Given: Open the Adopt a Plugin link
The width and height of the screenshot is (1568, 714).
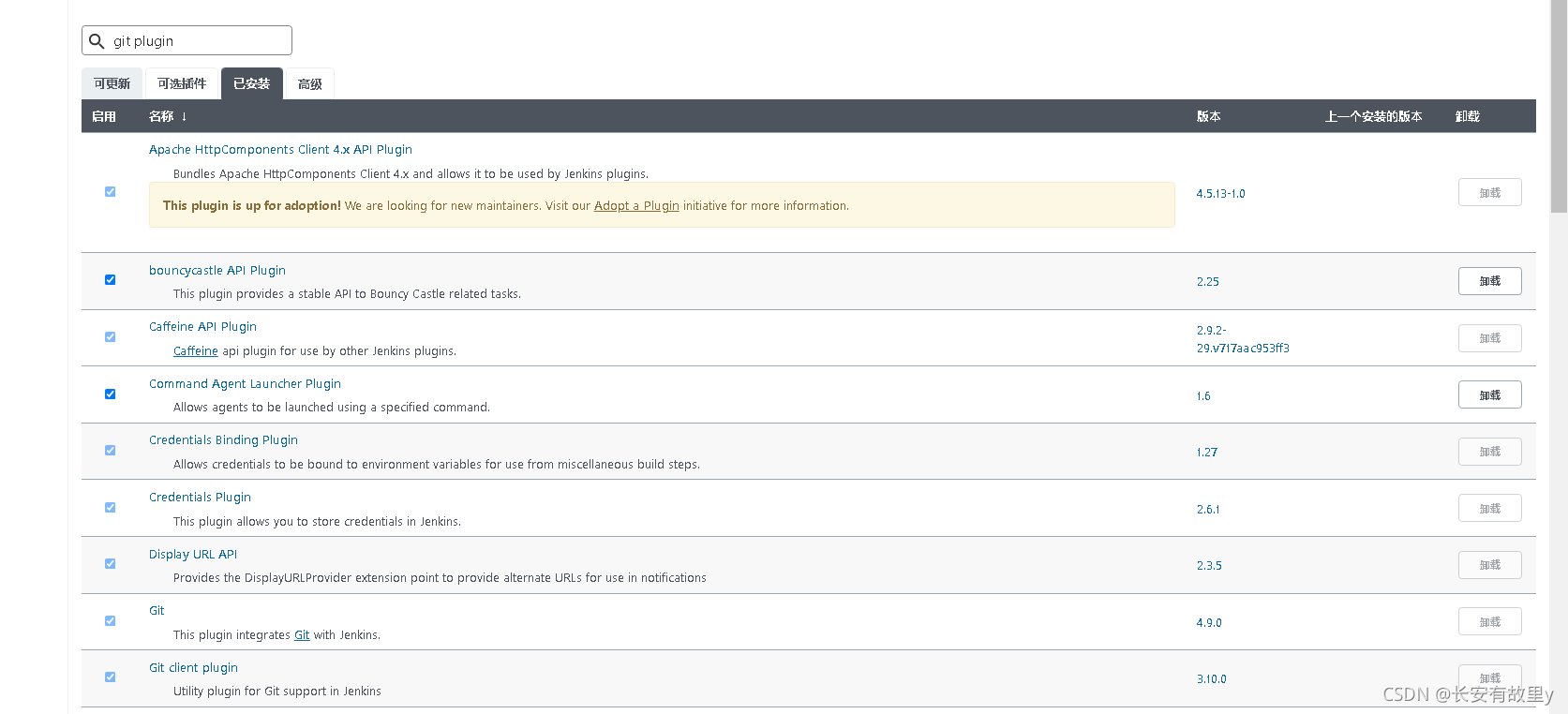Looking at the screenshot, I should tap(636, 206).
